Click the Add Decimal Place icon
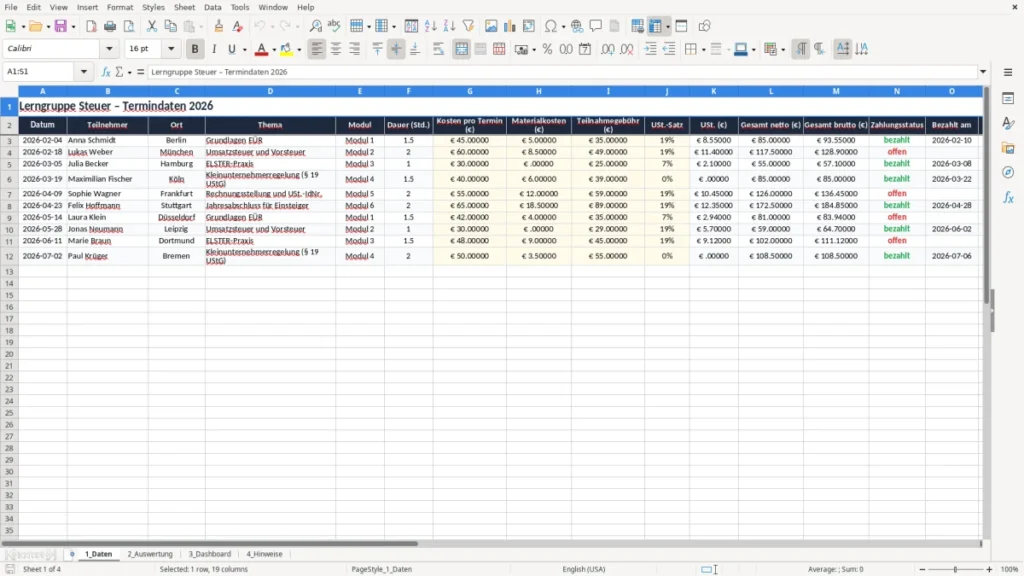The width and height of the screenshot is (1024, 576). [607, 49]
